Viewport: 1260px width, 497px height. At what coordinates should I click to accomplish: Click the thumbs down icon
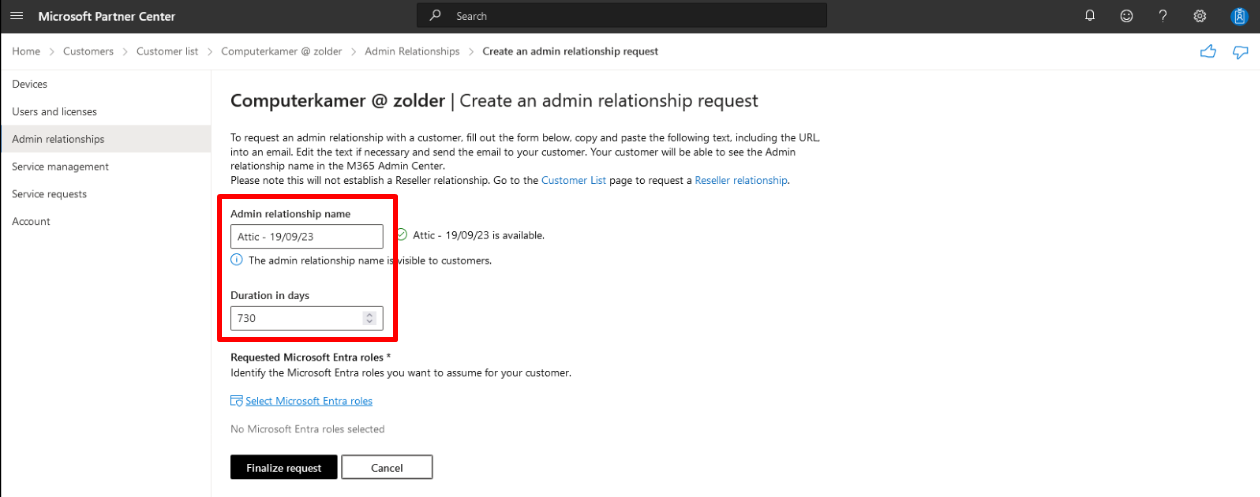(x=1241, y=52)
